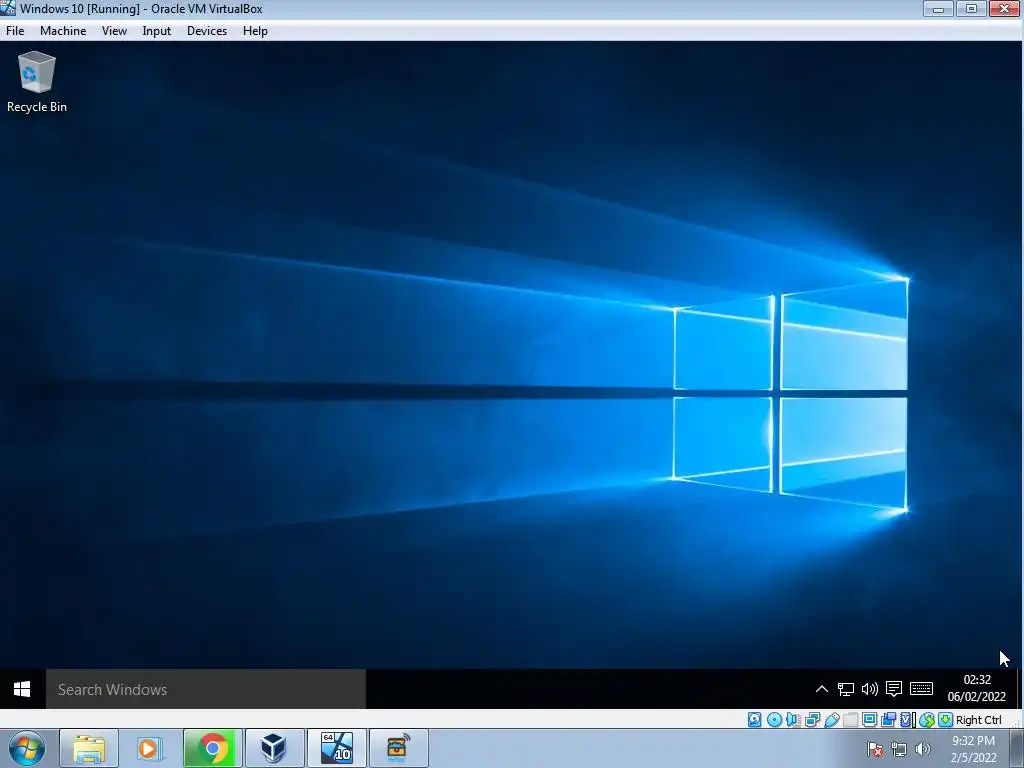The width and height of the screenshot is (1024, 768).
Task: Click the host network tray icon
Action: [899, 750]
